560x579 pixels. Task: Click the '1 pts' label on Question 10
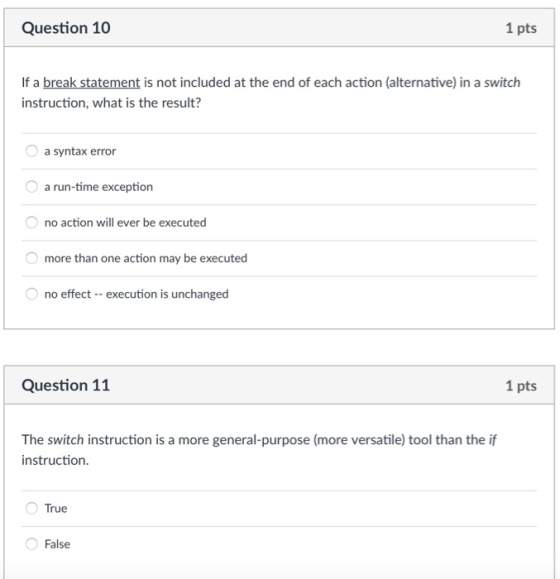coord(521,28)
